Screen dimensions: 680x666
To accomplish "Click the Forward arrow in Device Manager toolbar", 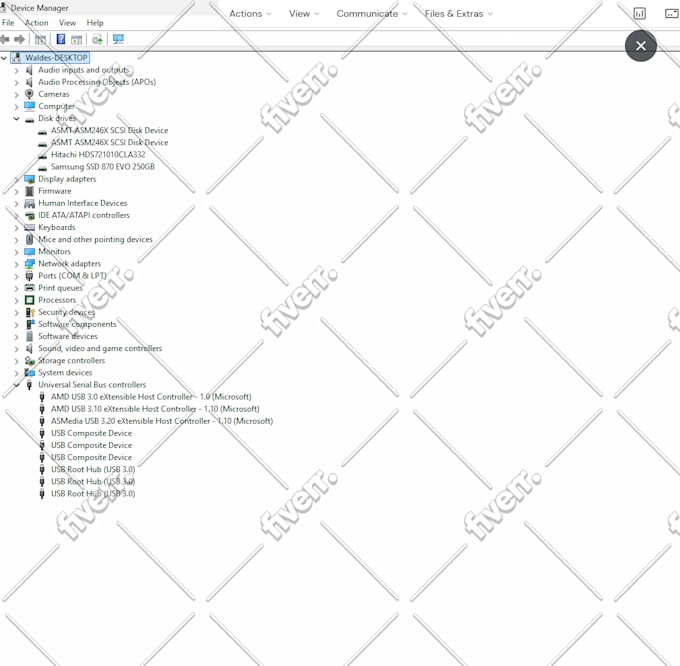I will point(20,39).
